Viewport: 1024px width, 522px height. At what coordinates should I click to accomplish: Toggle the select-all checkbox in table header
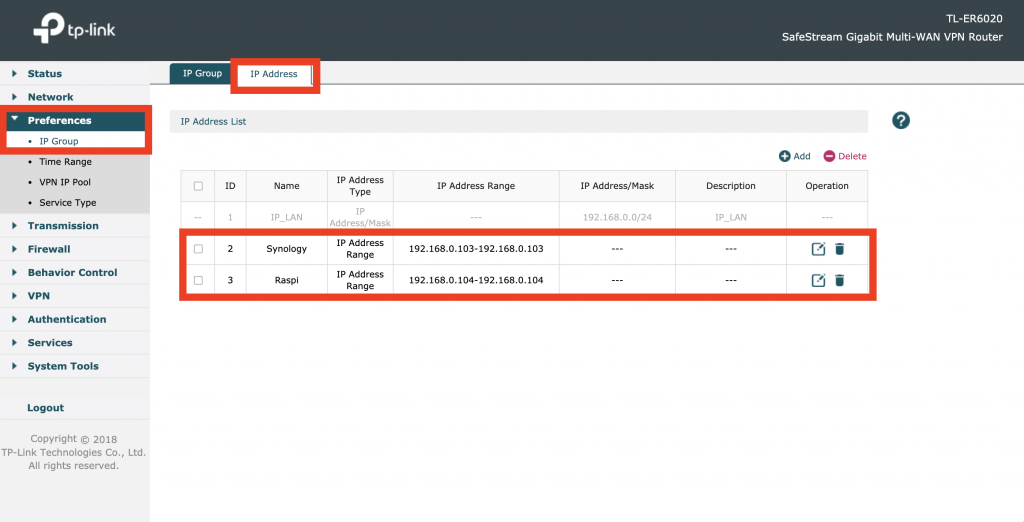point(198,186)
